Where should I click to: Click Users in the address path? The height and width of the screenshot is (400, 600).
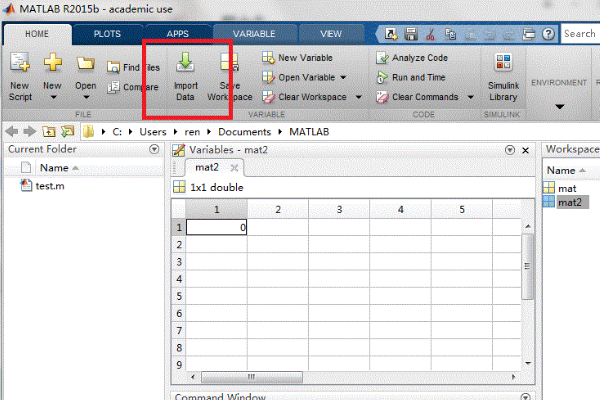pos(153,132)
